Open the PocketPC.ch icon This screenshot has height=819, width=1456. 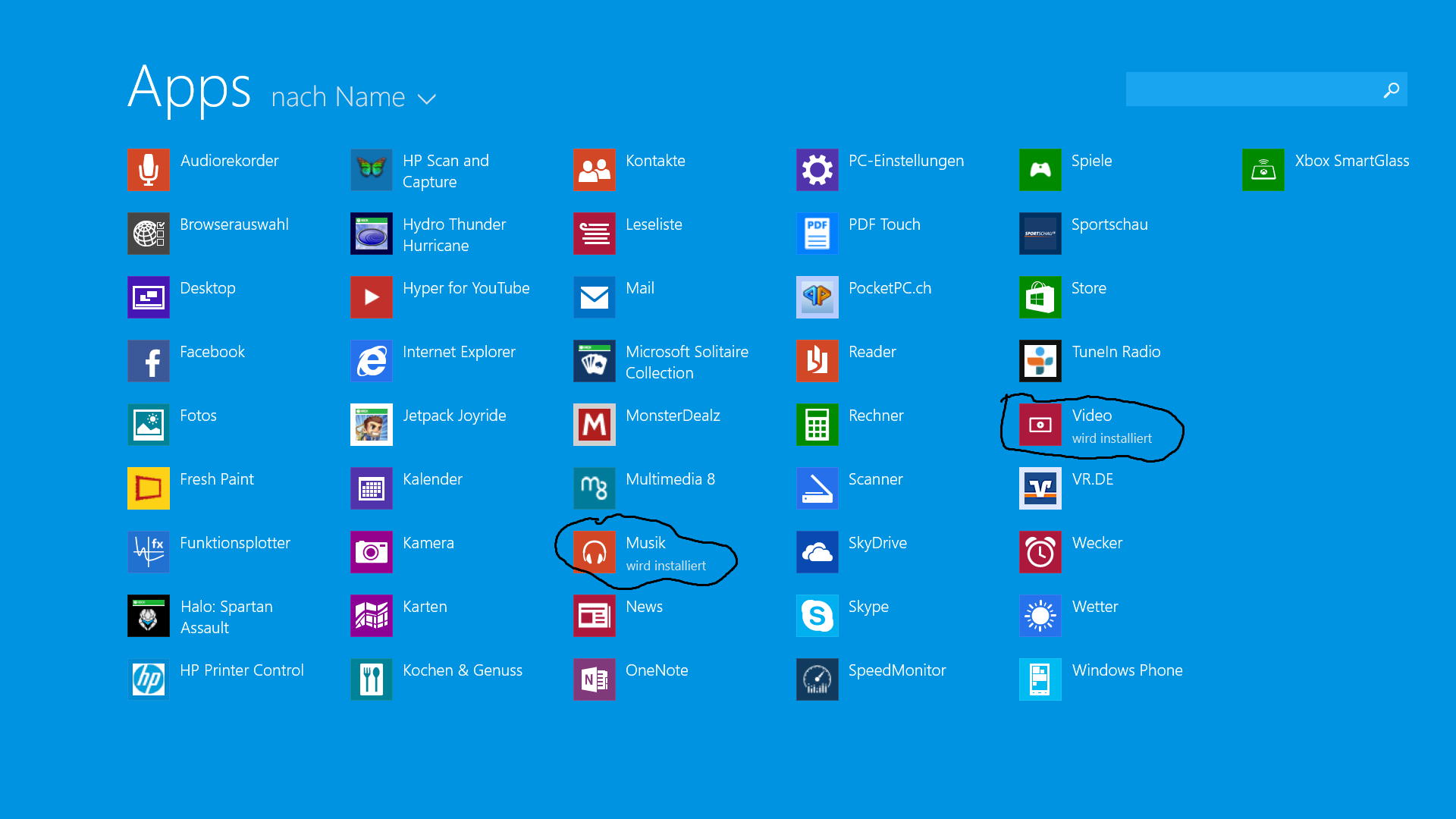pyautogui.click(x=817, y=297)
